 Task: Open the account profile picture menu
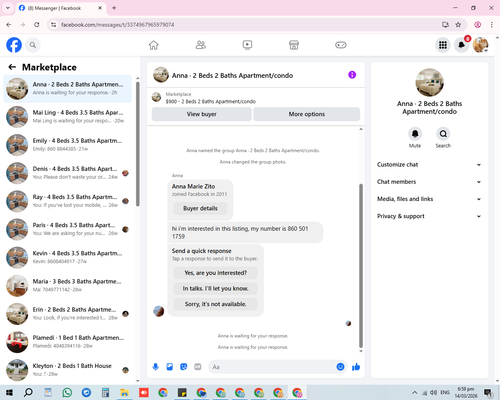pos(481,45)
